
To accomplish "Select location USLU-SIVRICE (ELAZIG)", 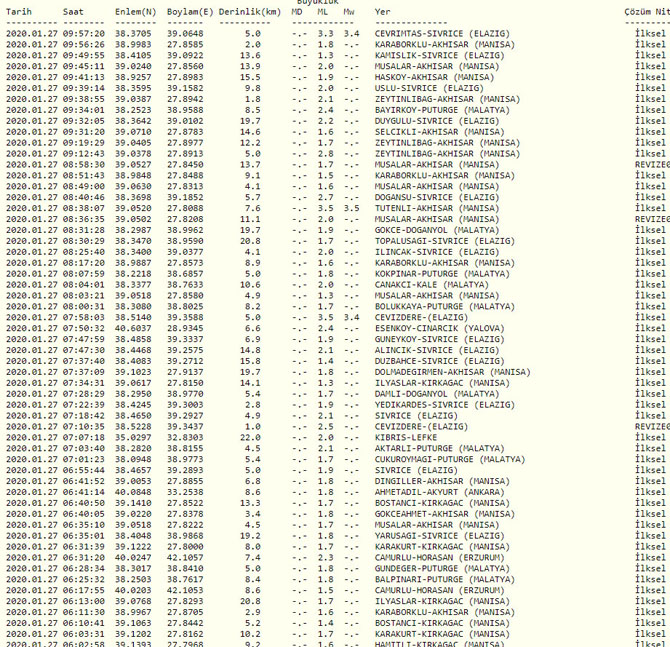I will point(429,88).
